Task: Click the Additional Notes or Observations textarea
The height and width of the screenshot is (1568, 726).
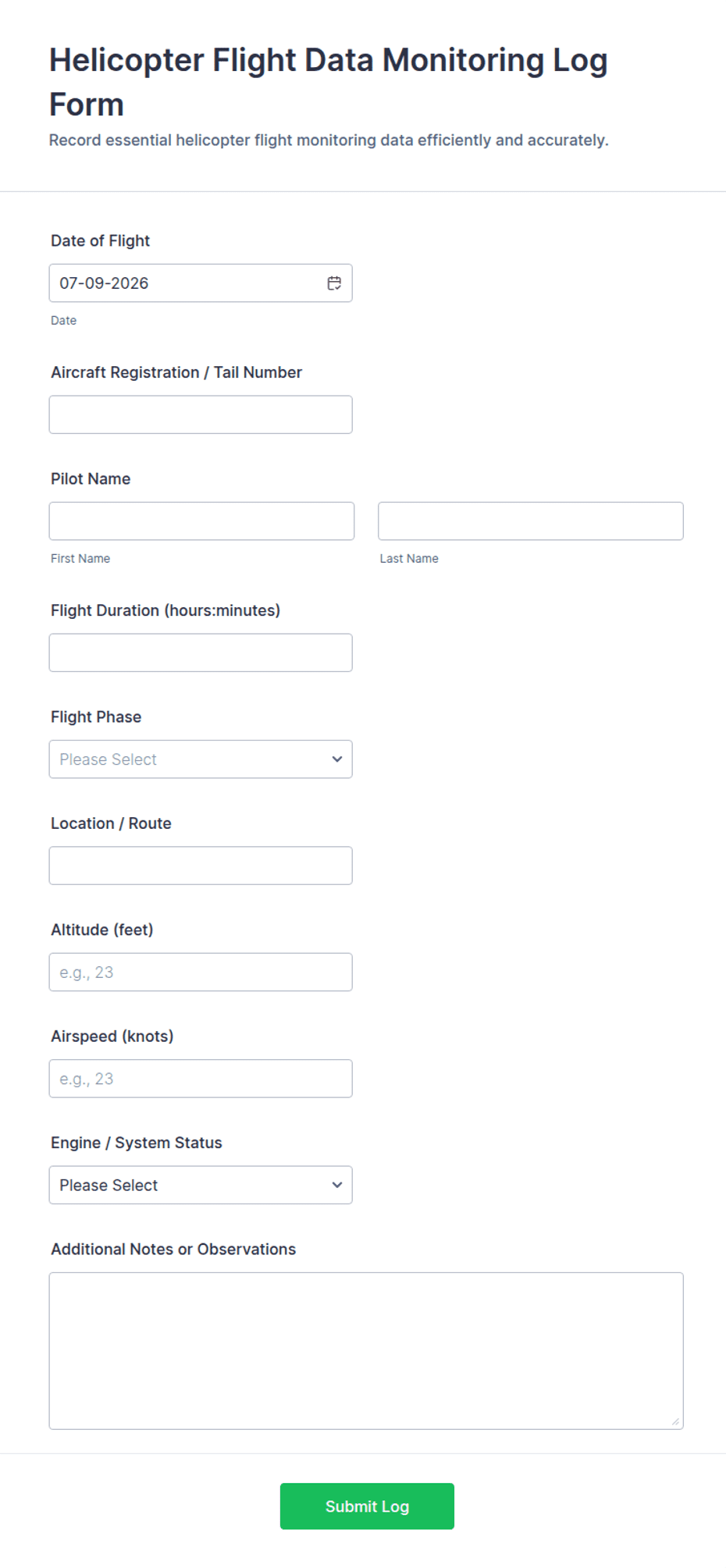Action: [x=366, y=1351]
